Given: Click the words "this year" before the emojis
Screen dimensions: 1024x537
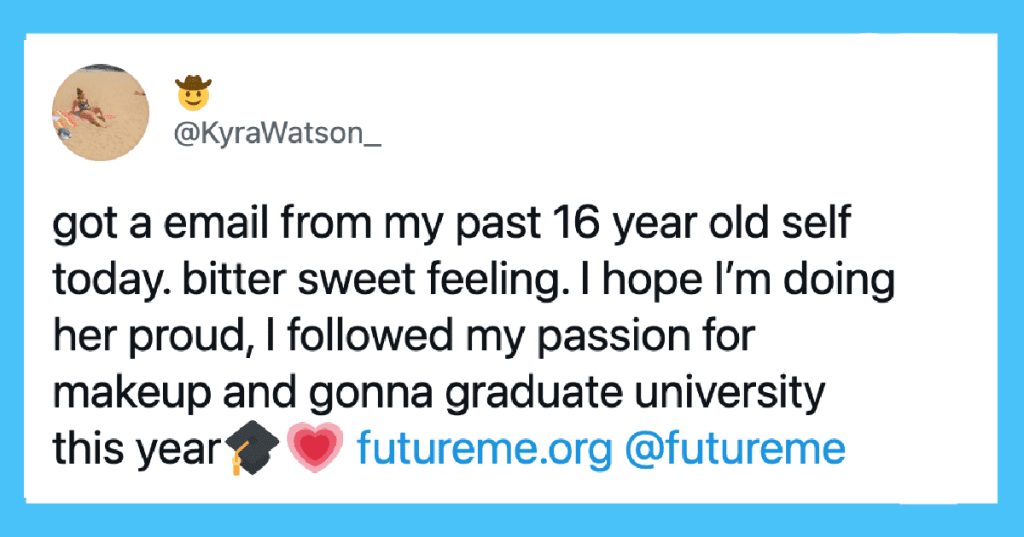Looking at the screenshot, I should (x=138, y=450).
